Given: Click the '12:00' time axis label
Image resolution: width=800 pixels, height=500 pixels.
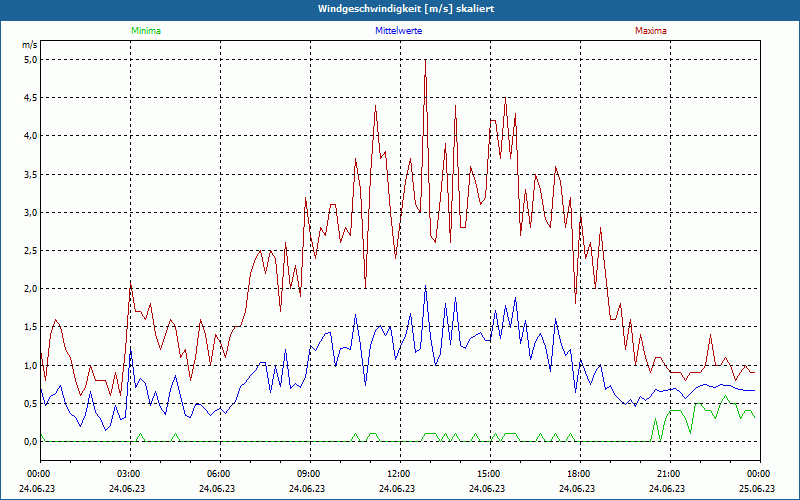Looking at the screenshot, I should coord(398,474).
